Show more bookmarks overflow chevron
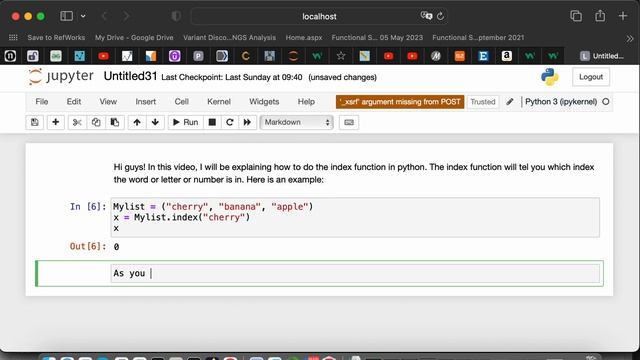This screenshot has height=360, width=640. [x=630, y=38]
